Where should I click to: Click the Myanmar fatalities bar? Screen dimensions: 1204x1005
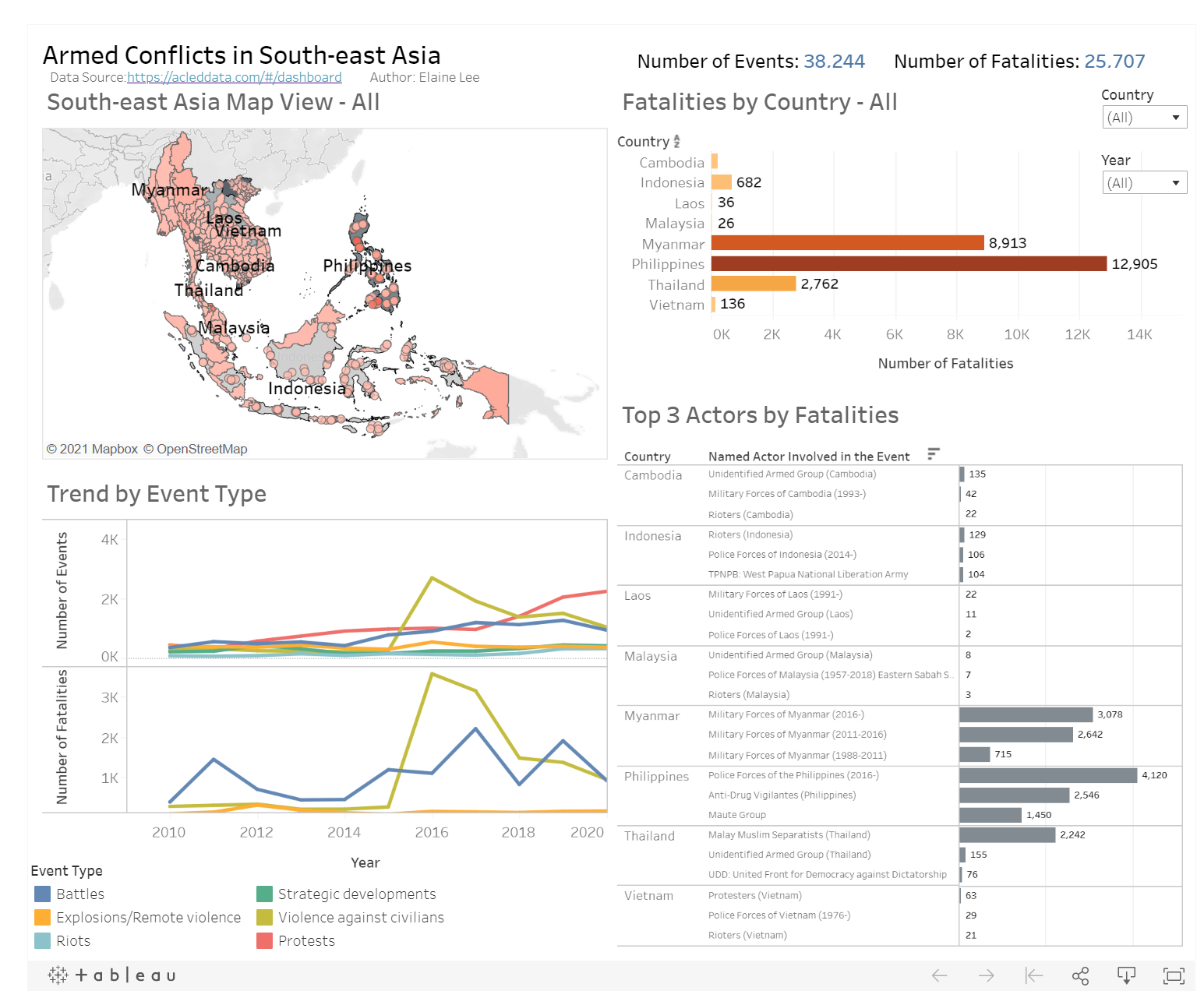click(x=847, y=243)
